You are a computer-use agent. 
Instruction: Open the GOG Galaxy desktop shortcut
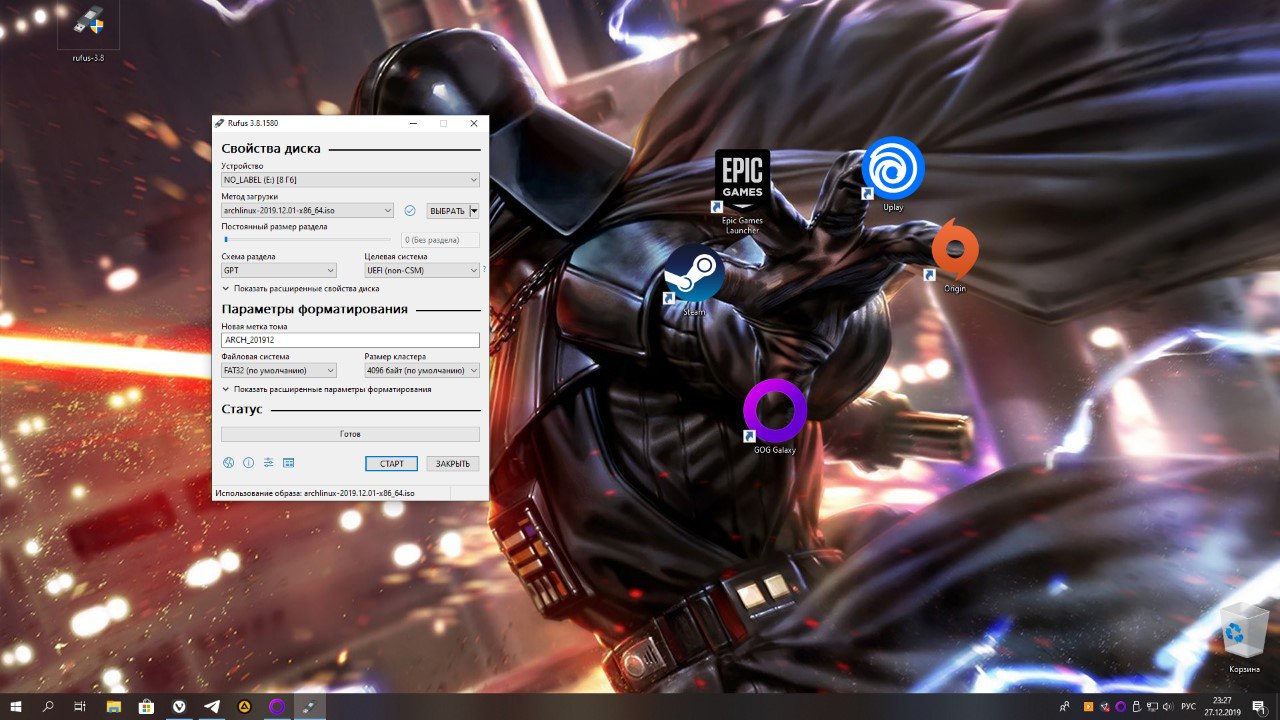[x=775, y=417]
